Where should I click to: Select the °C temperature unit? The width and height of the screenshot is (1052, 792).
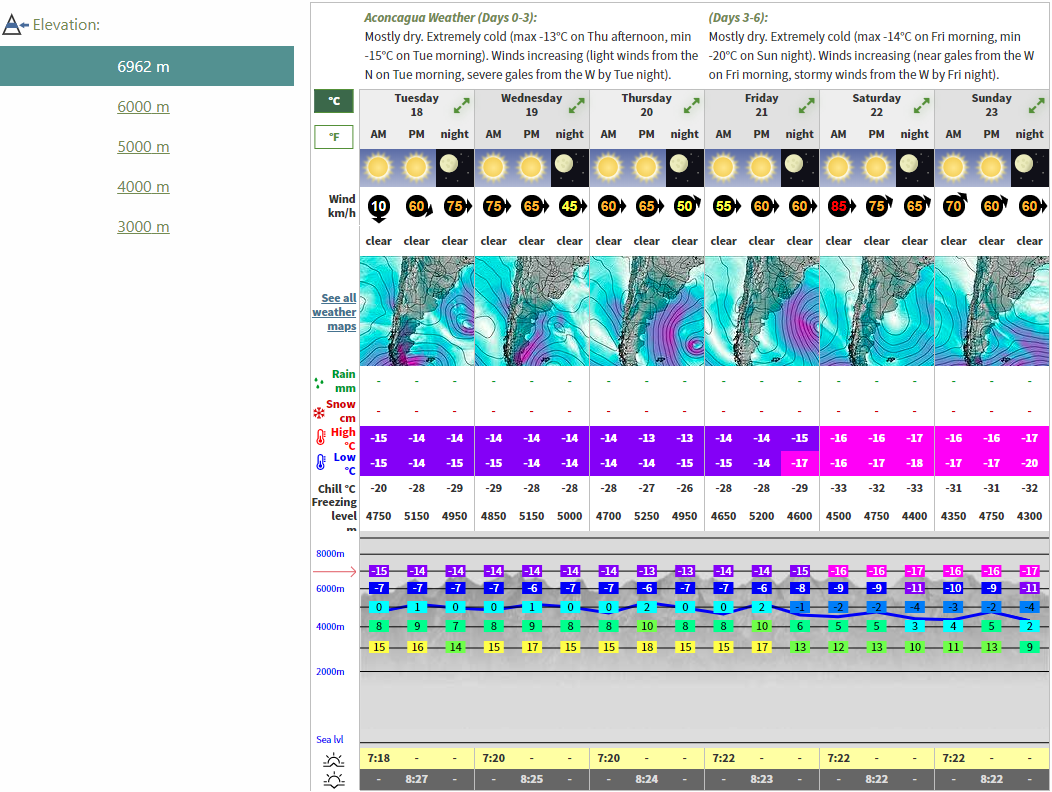pyautogui.click(x=334, y=101)
